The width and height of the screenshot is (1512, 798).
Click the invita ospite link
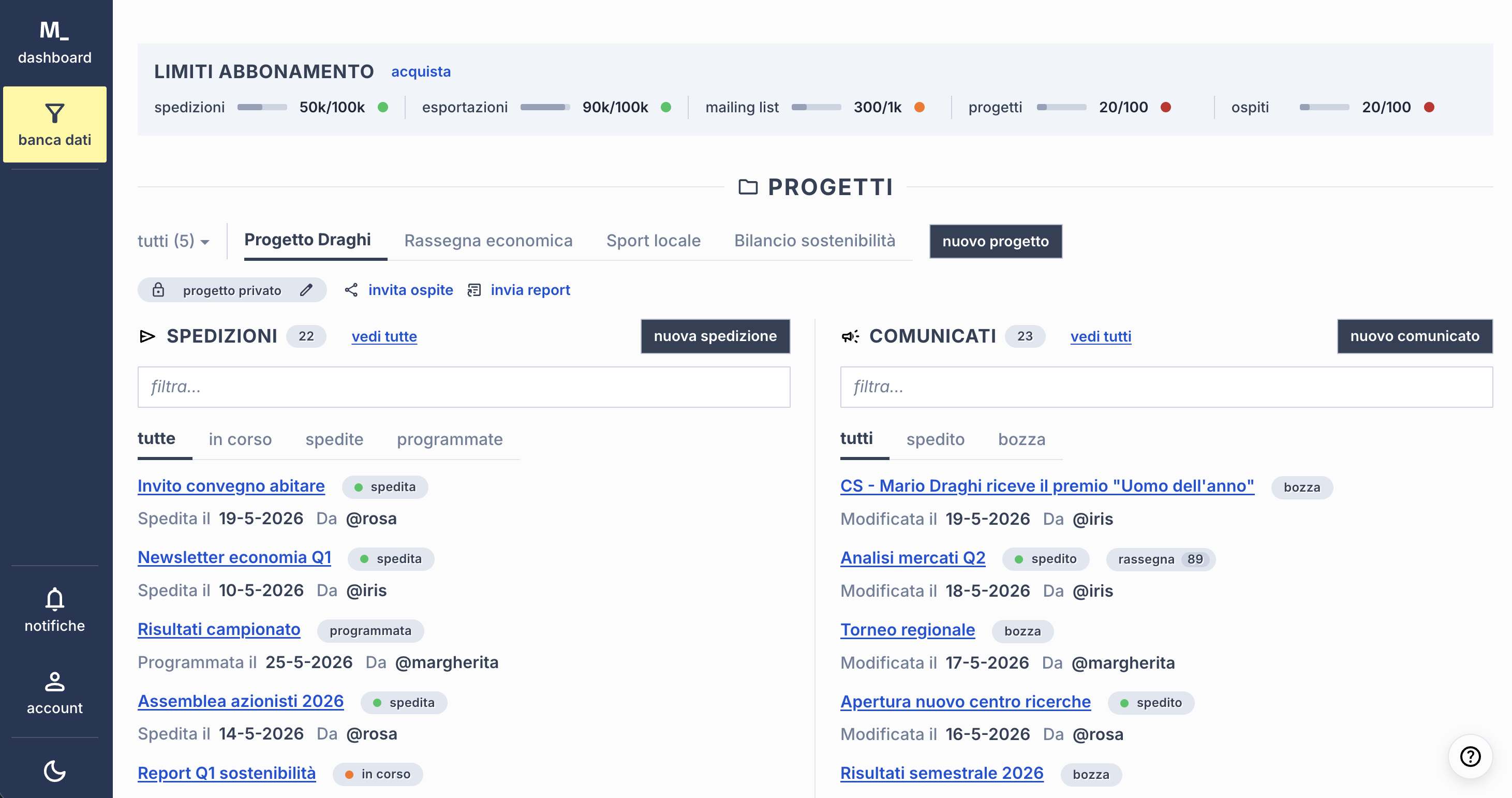click(411, 290)
